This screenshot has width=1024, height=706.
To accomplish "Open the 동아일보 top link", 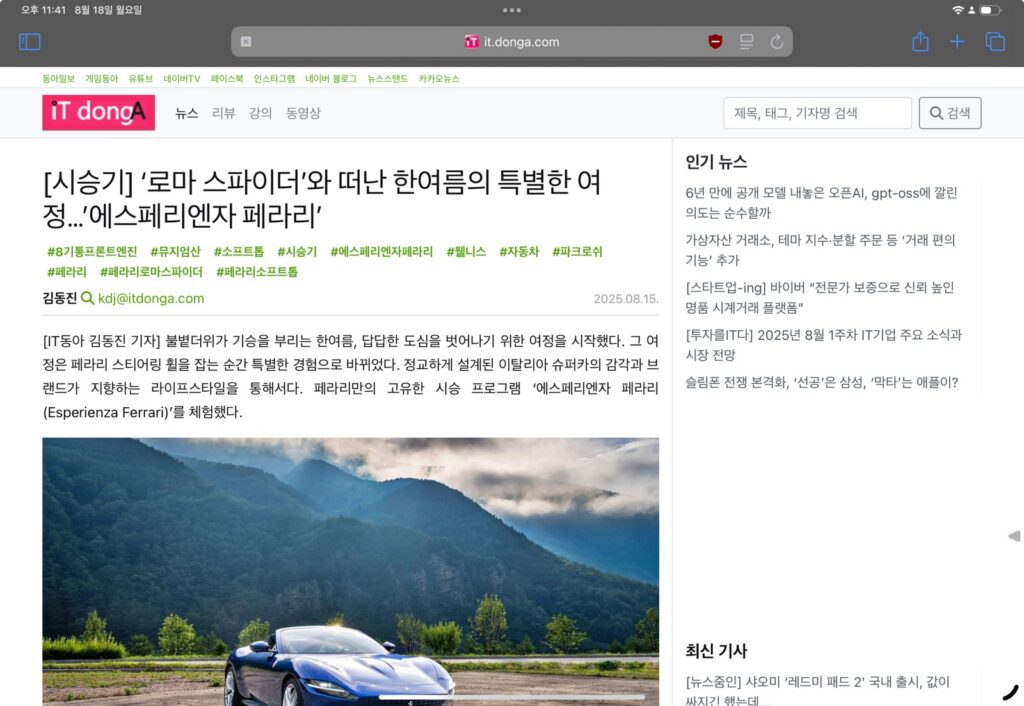I will pyautogui.click(x=59, y=78).
